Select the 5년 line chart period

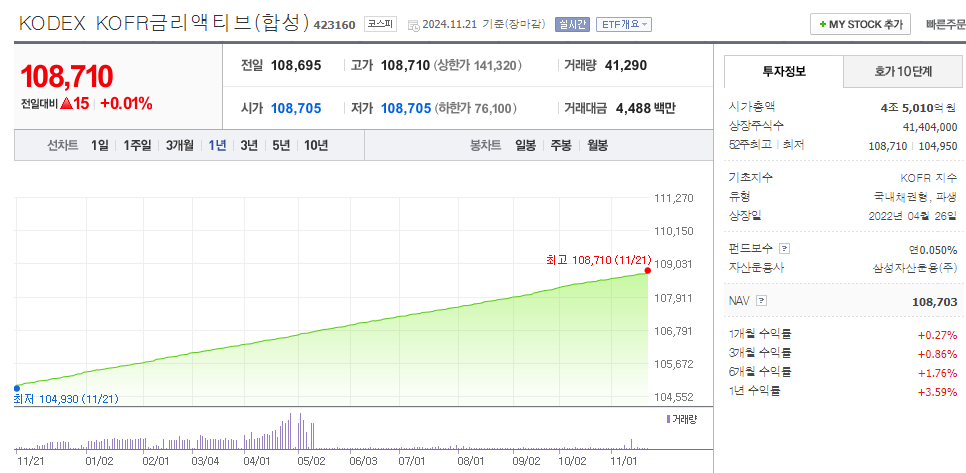coord(281,145)
